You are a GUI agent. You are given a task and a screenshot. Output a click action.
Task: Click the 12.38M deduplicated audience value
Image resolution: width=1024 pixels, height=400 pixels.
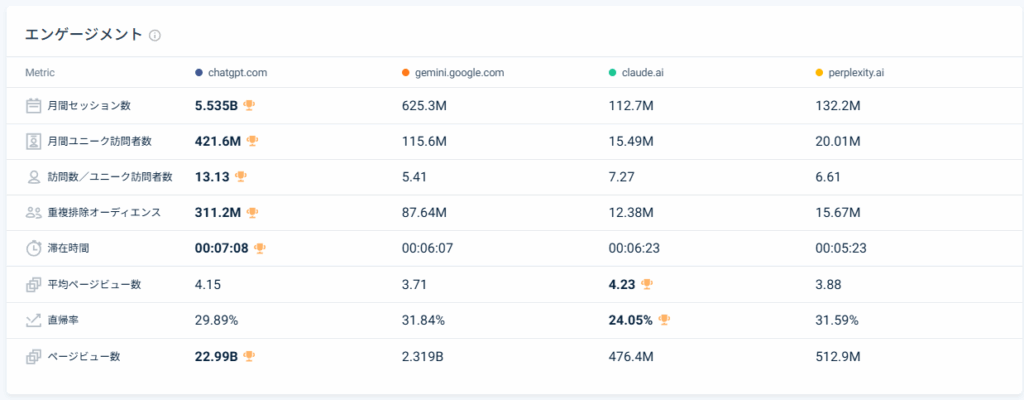coord(631,212)
